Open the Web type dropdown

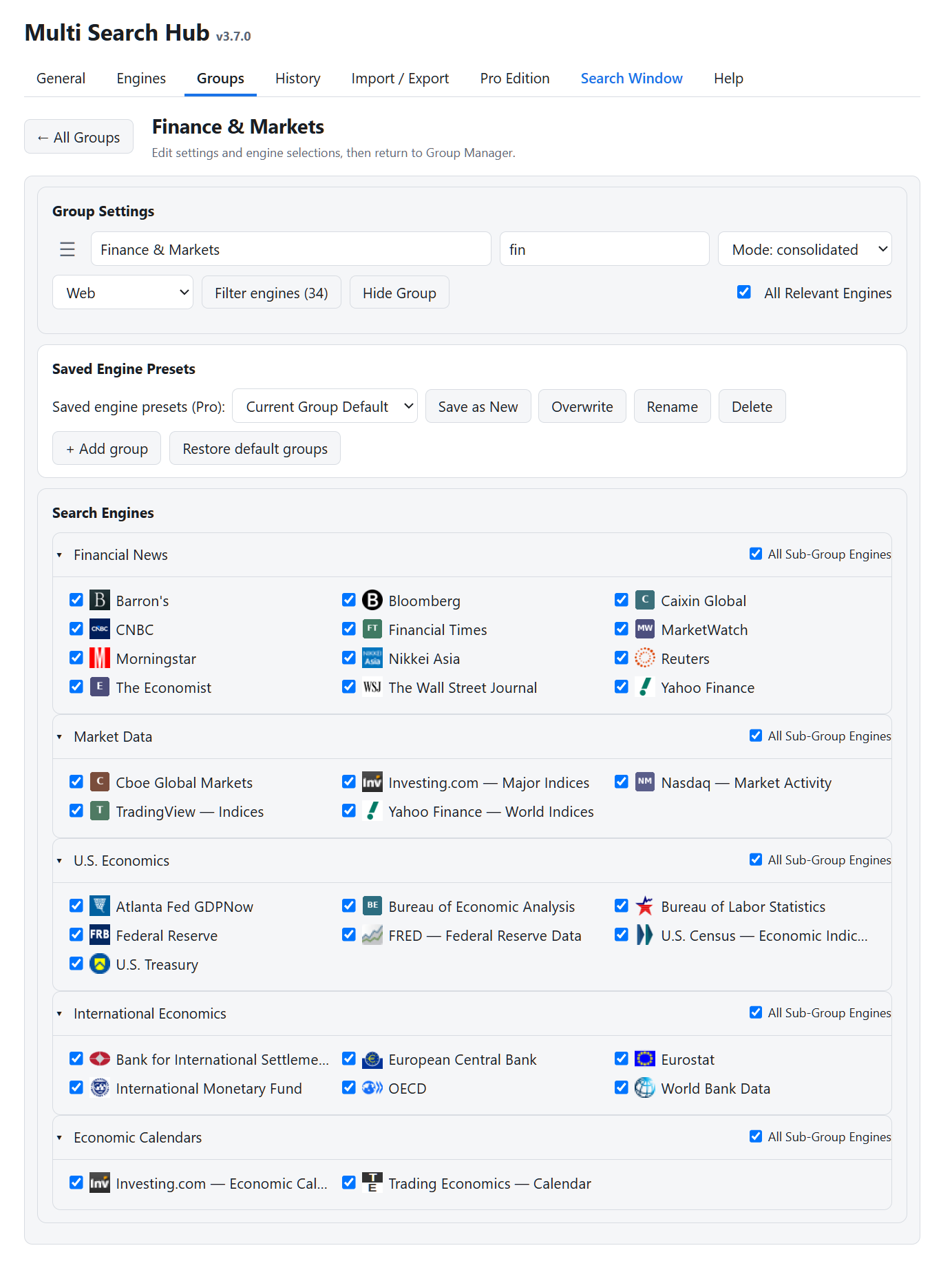coord(123,293)
